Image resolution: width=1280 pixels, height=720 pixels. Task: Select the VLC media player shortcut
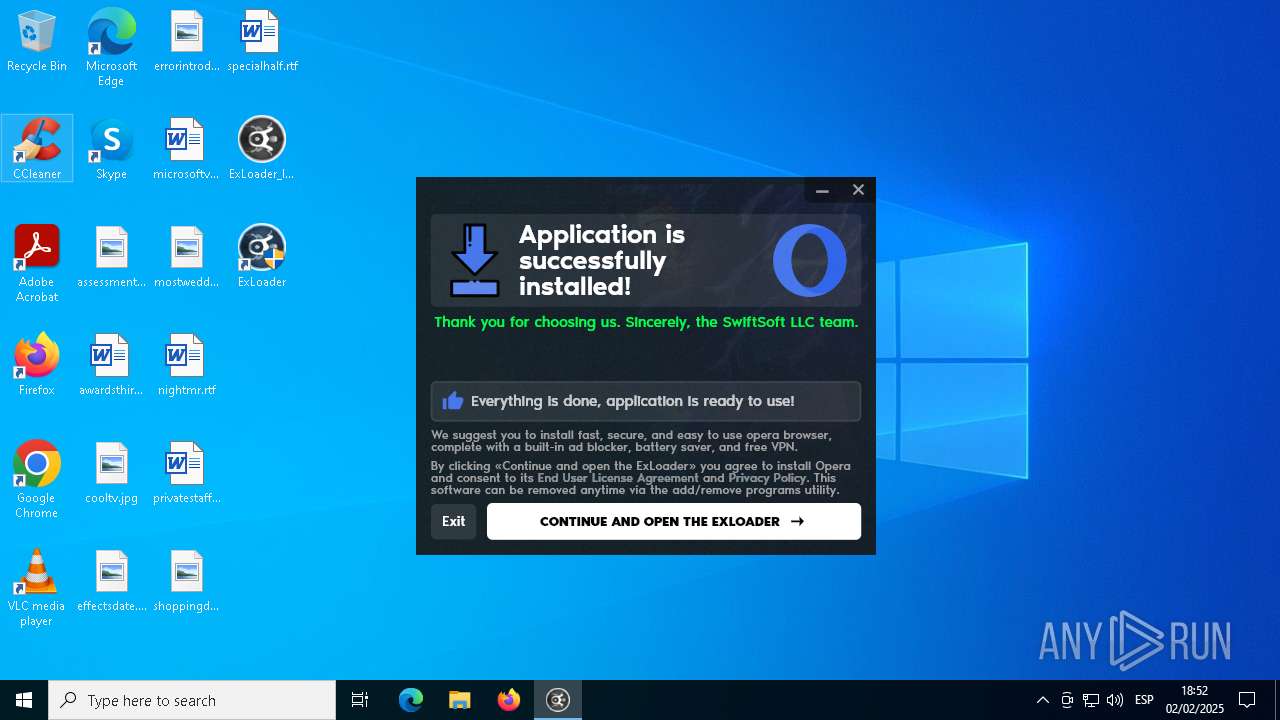[37, 587]
